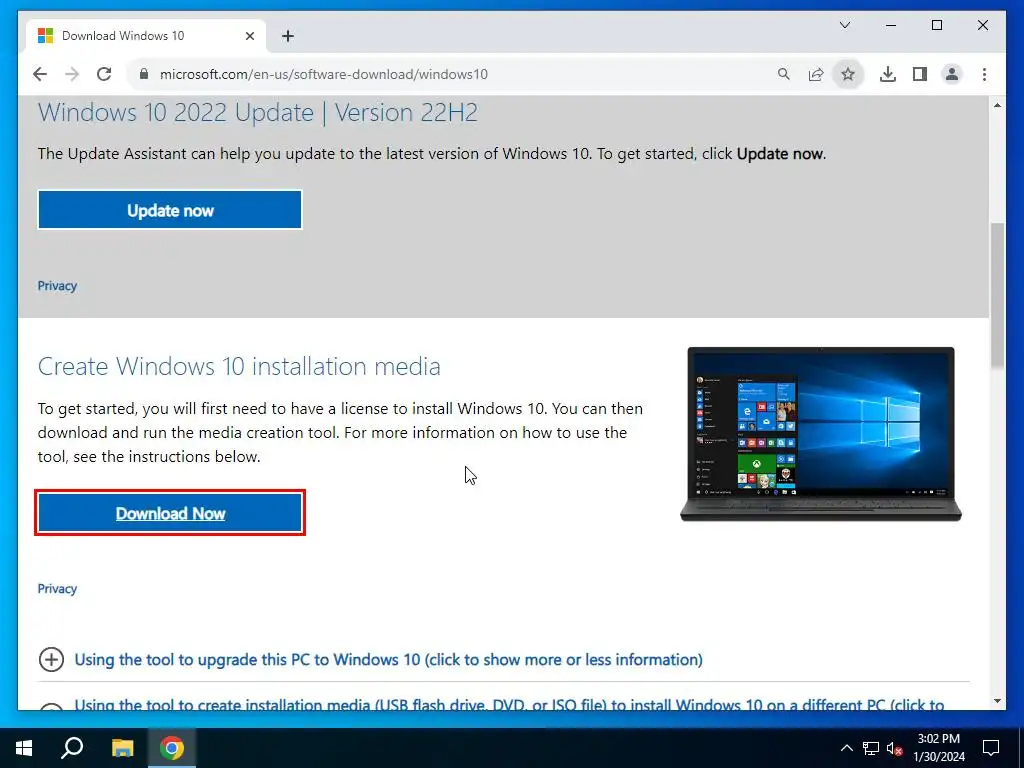
Task: Minimize the Chrome window
Action: coord(891,25)
